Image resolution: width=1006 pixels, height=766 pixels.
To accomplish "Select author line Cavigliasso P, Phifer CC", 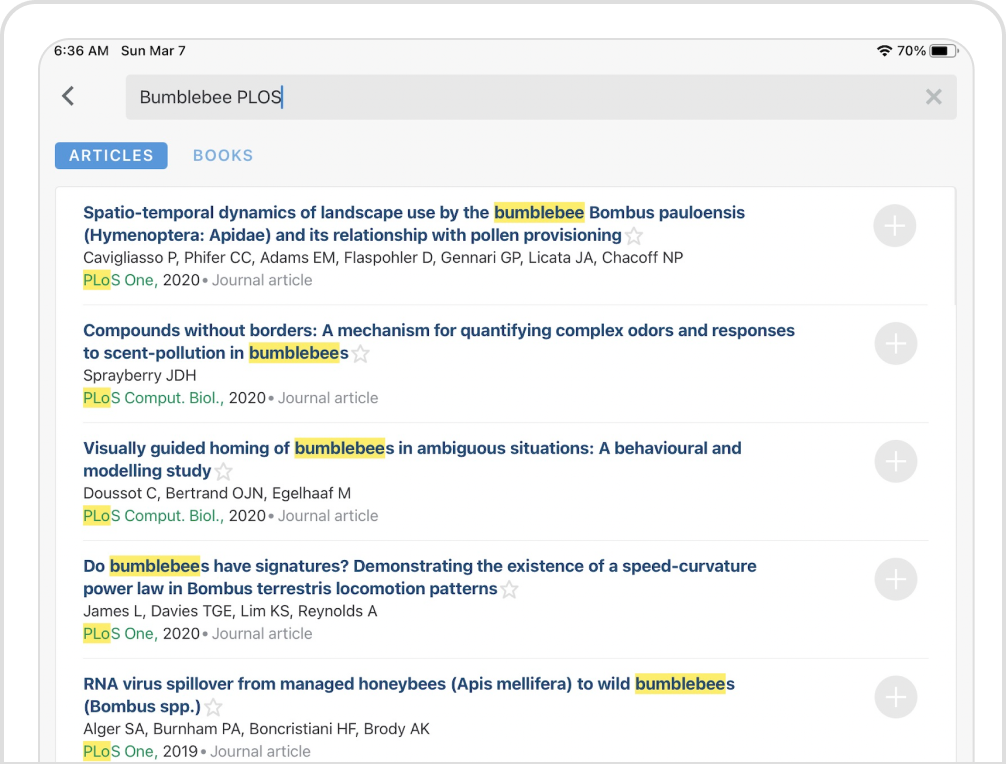I will pos(383,258).
